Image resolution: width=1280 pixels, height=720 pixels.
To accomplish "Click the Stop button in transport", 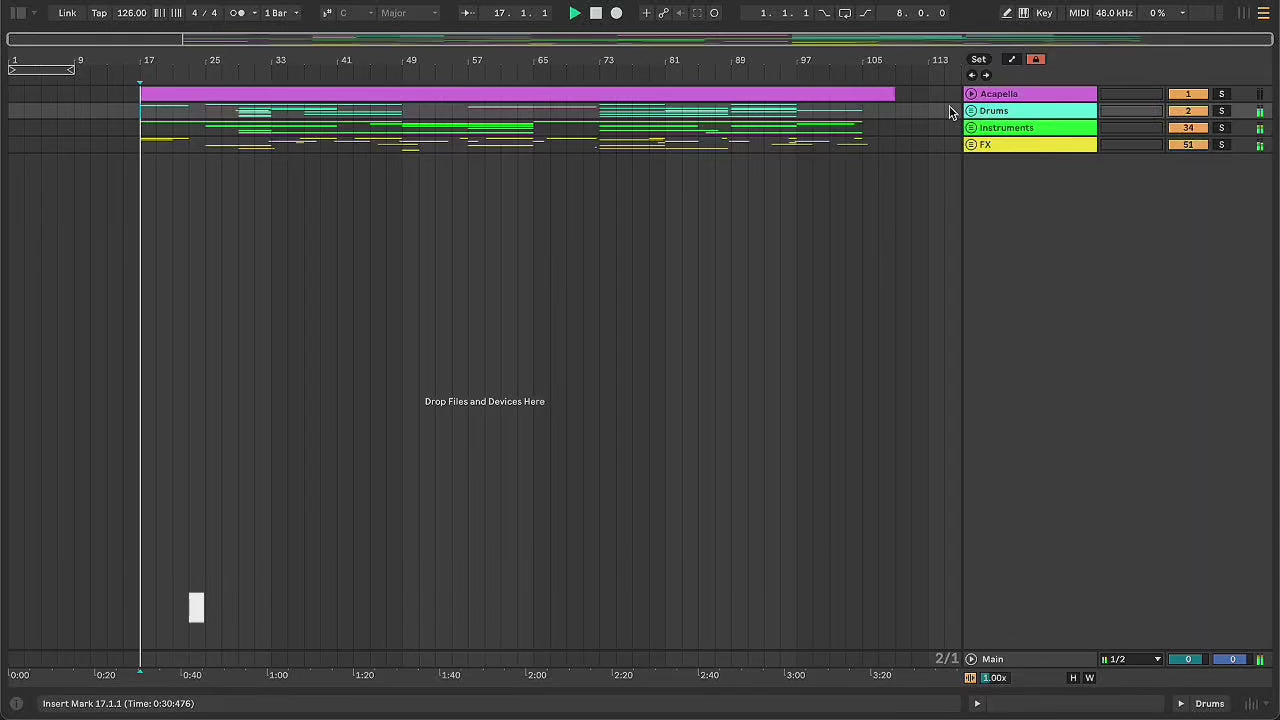I will click(595, 13).
